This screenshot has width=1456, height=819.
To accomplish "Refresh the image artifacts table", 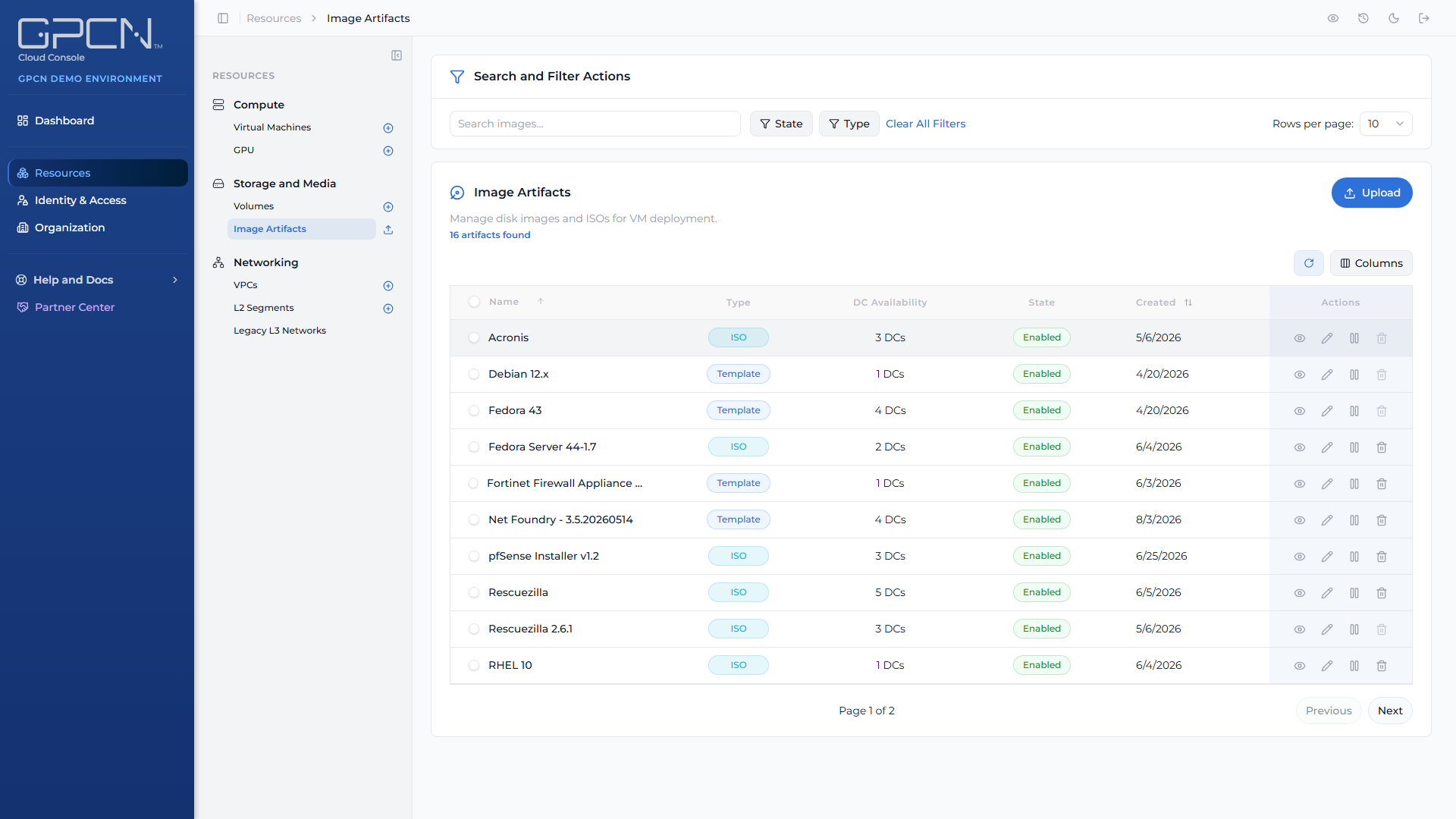I will [x=1309, y=263].
